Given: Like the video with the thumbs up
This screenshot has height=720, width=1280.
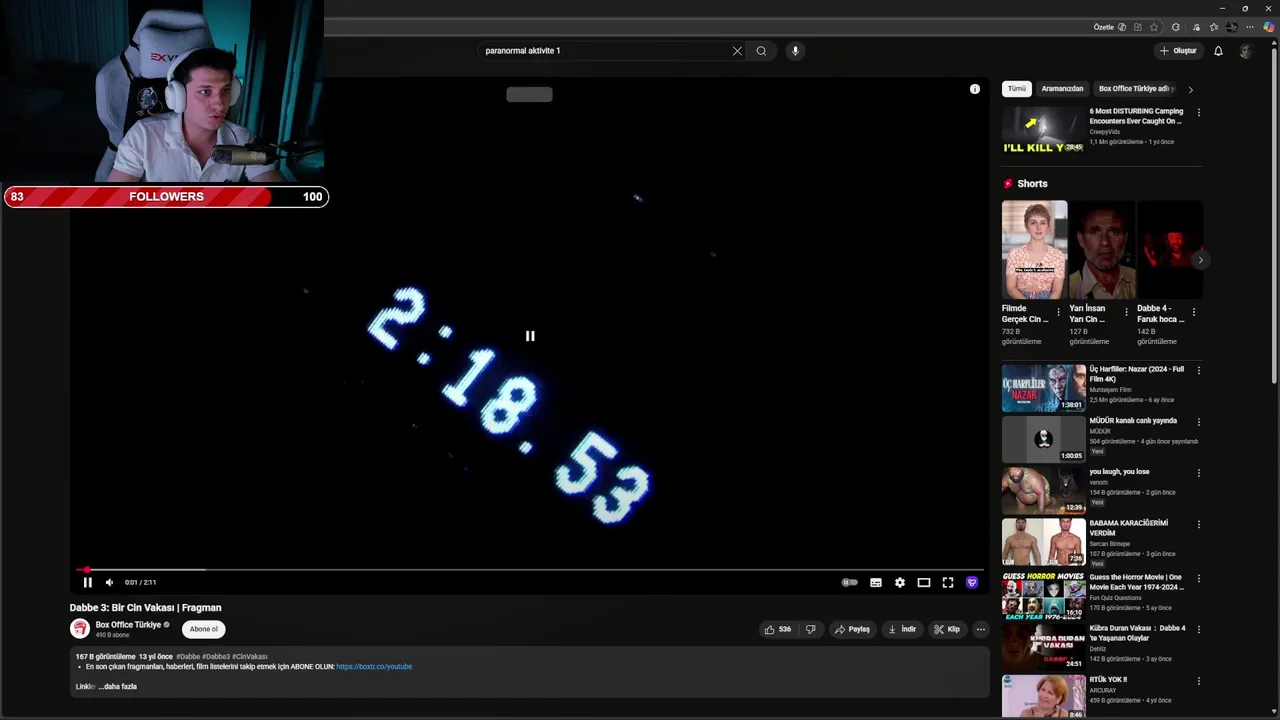Looking at the screenshot, I should point(778,629).
